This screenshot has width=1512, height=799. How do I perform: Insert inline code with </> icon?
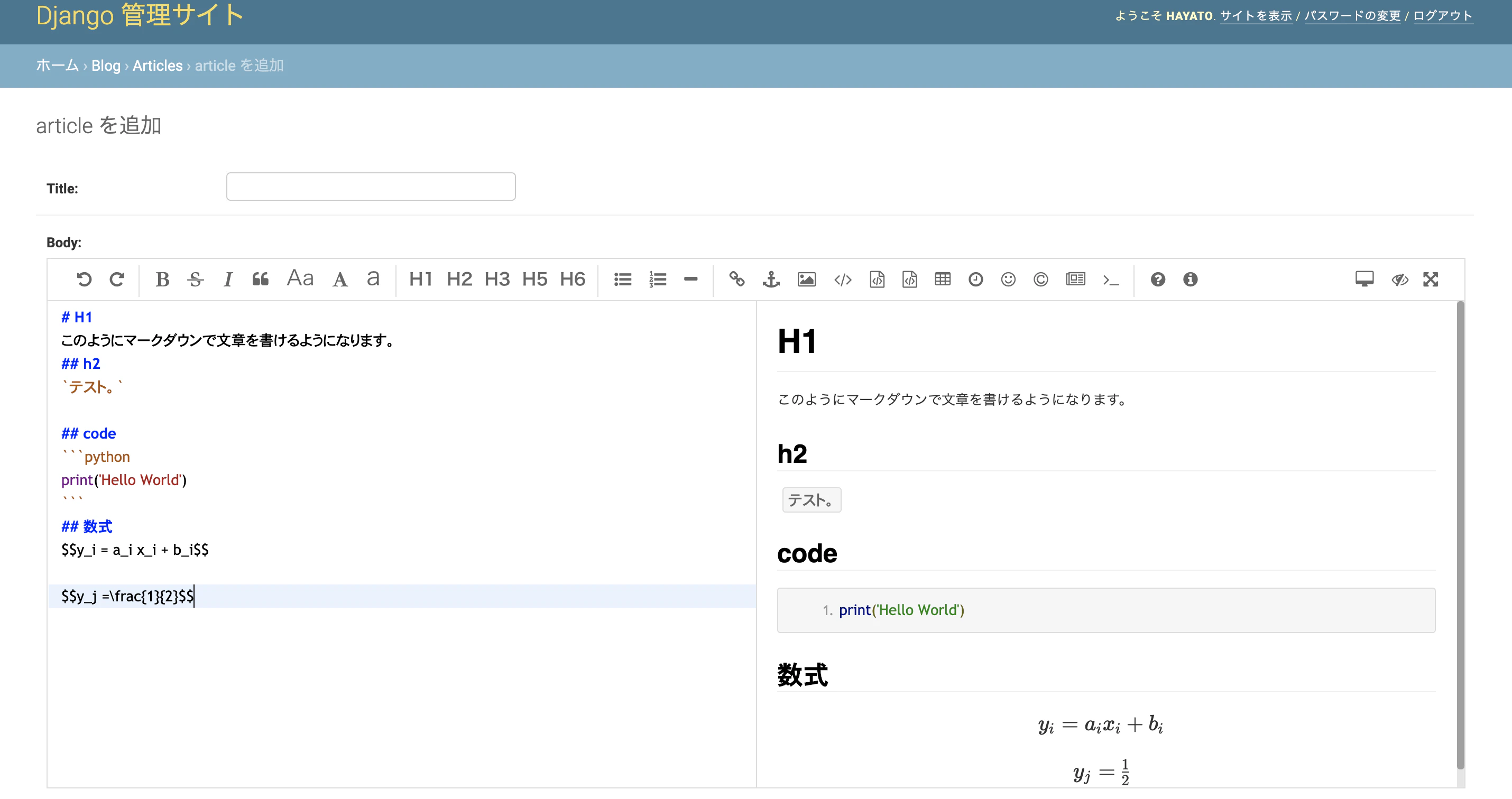tap(843, 279)
